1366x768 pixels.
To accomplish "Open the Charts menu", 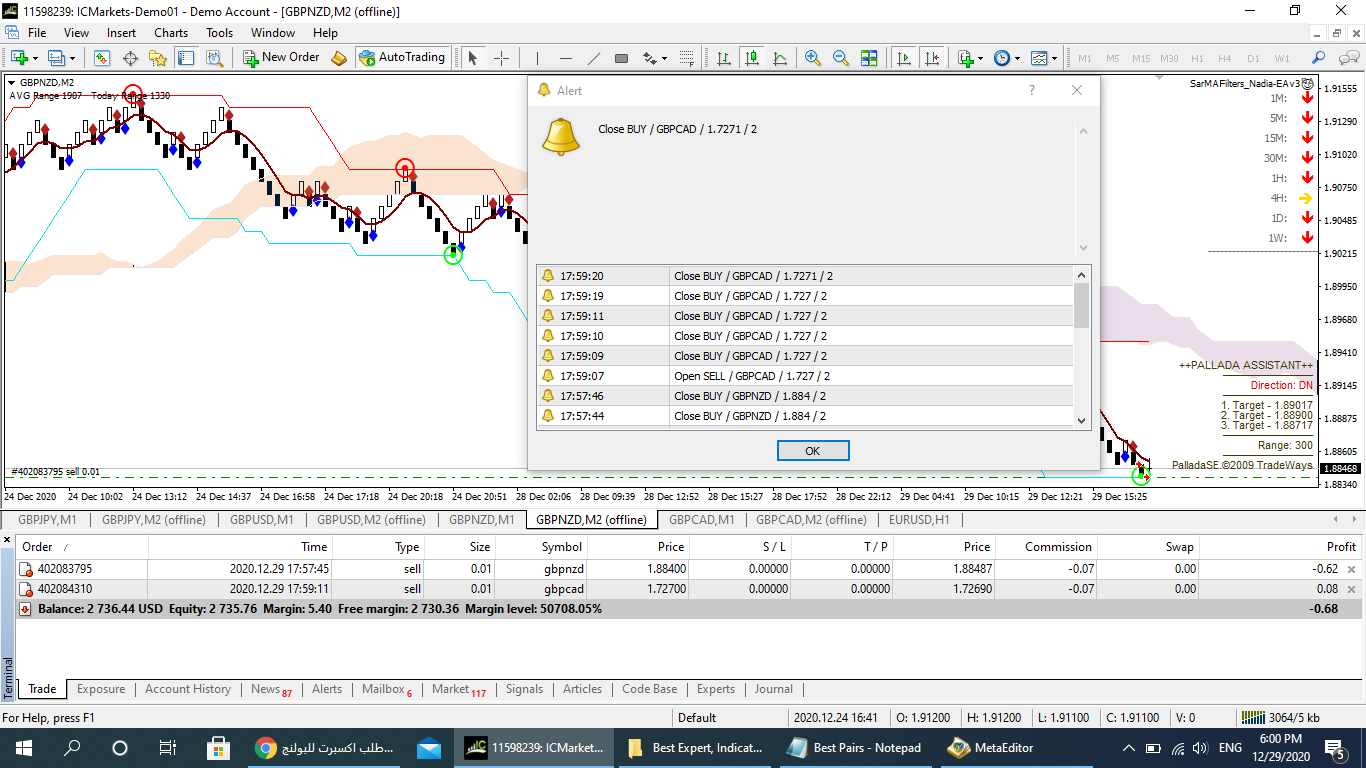I will tap(171, 33).
